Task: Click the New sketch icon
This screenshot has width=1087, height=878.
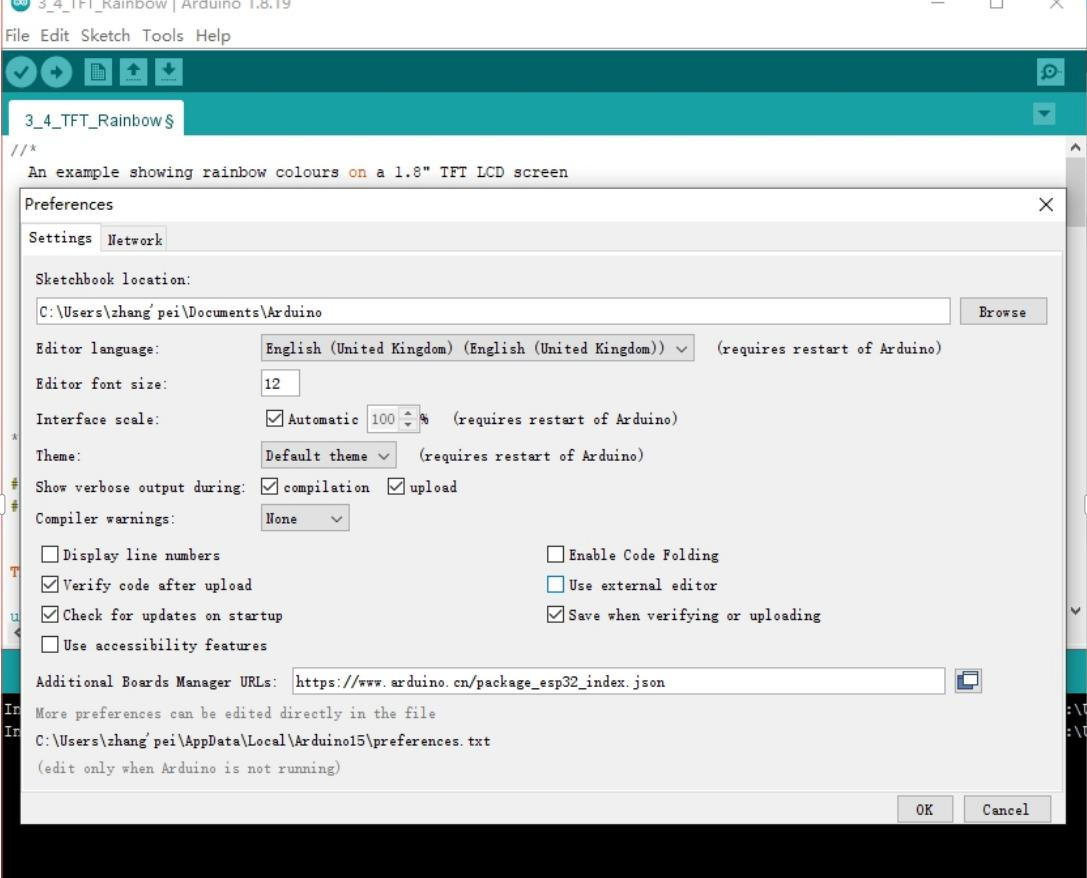Action: click(x=98, y=72)
